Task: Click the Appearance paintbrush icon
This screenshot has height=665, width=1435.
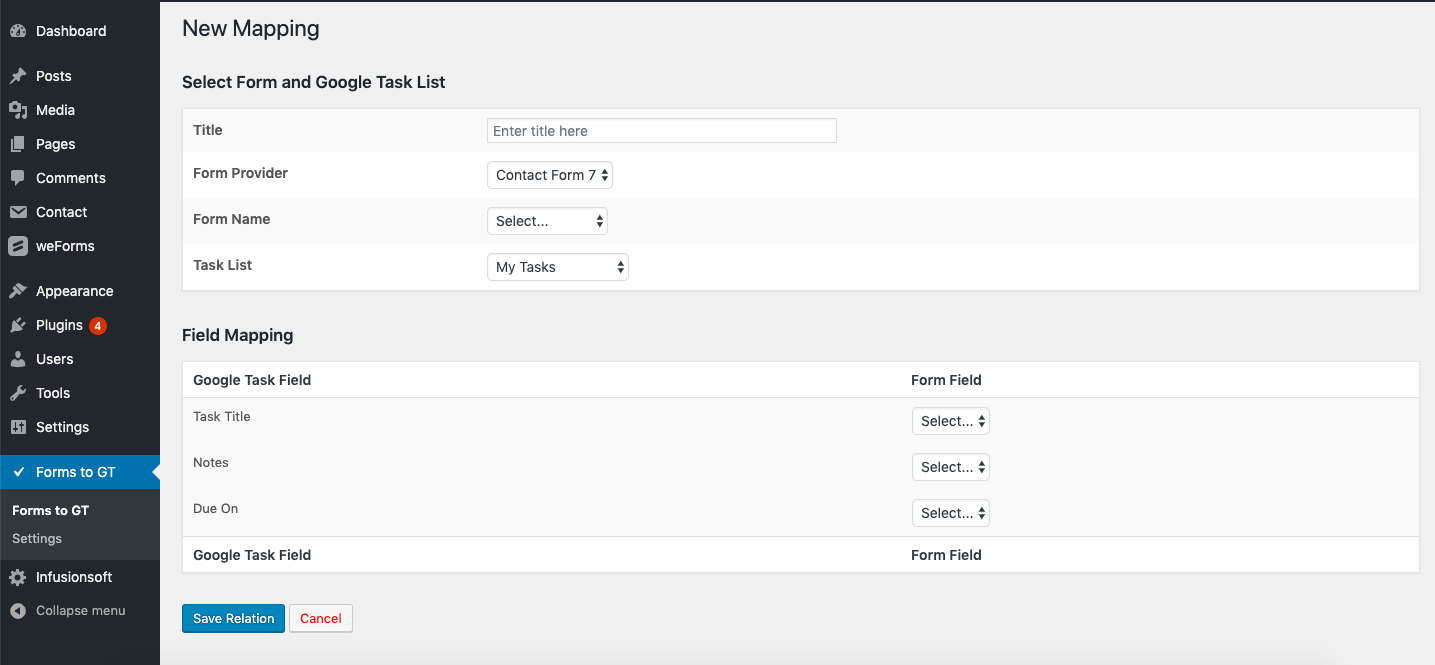Action: [x=18, y=291]
